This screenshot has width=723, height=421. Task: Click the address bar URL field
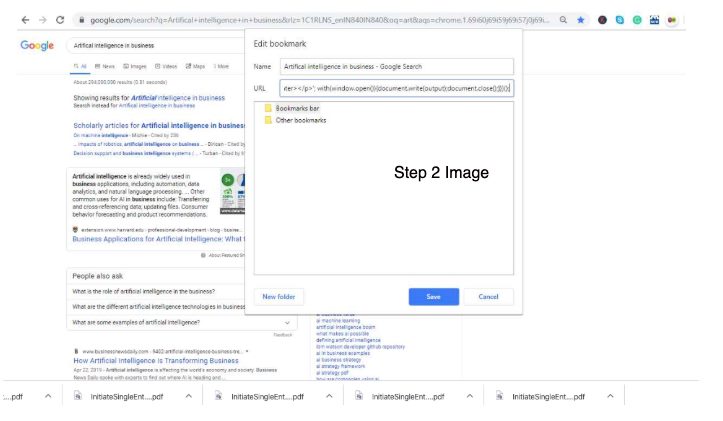click(319, 20)
